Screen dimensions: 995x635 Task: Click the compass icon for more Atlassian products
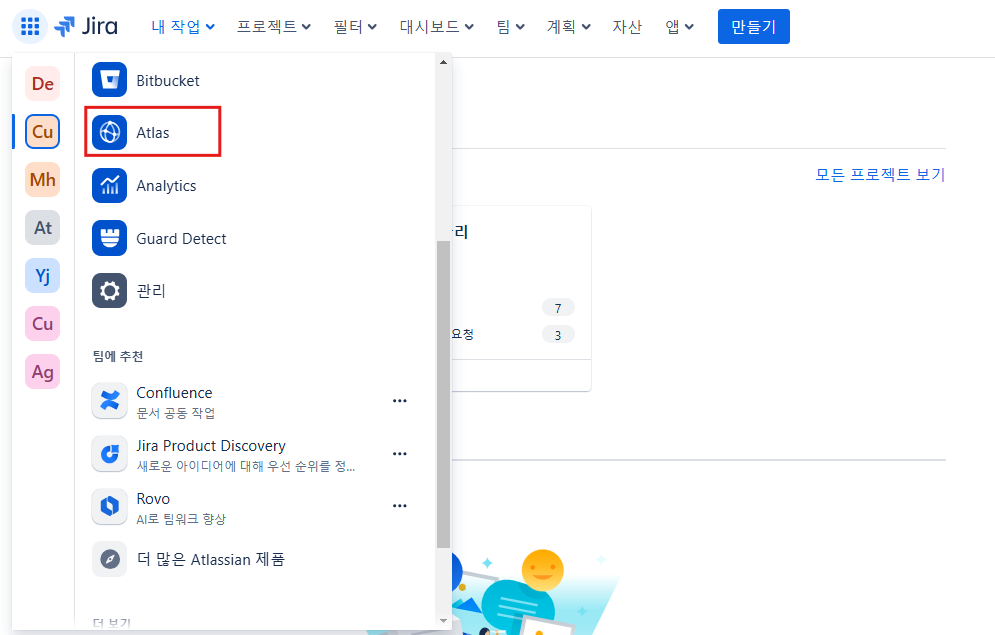(x=109, y=559)
